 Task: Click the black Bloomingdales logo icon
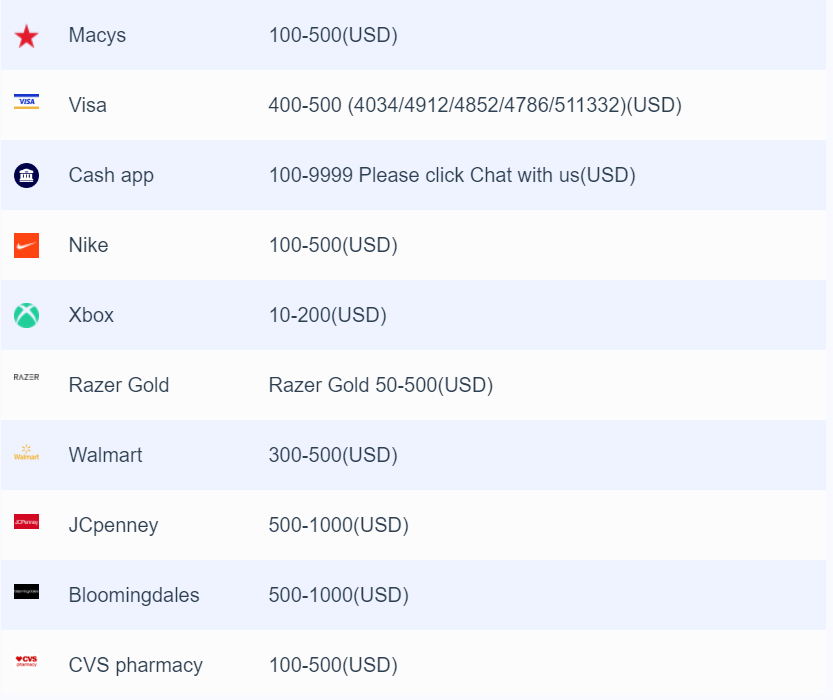26,592
